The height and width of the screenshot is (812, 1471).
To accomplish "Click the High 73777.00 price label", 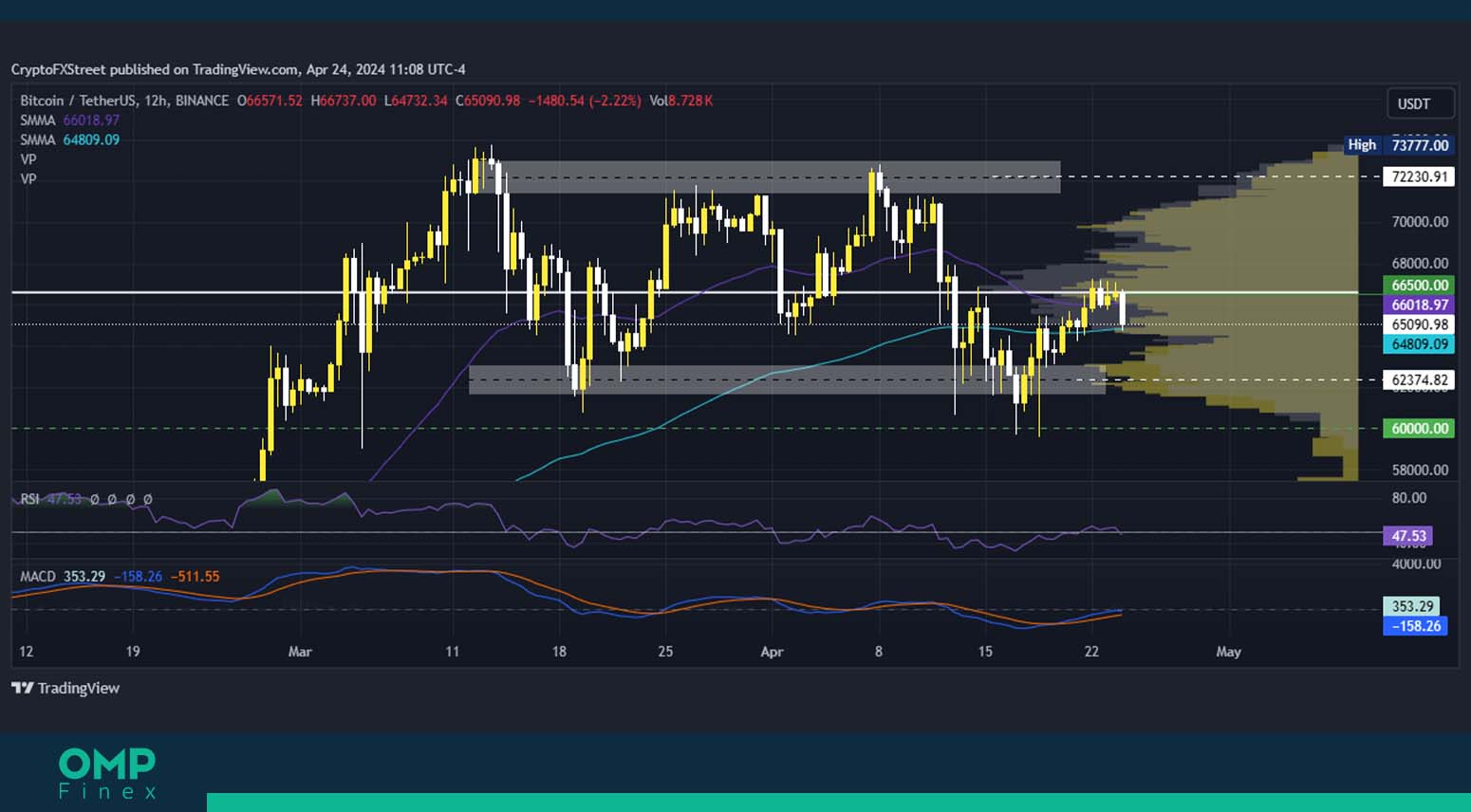I will coord(1399,145).
